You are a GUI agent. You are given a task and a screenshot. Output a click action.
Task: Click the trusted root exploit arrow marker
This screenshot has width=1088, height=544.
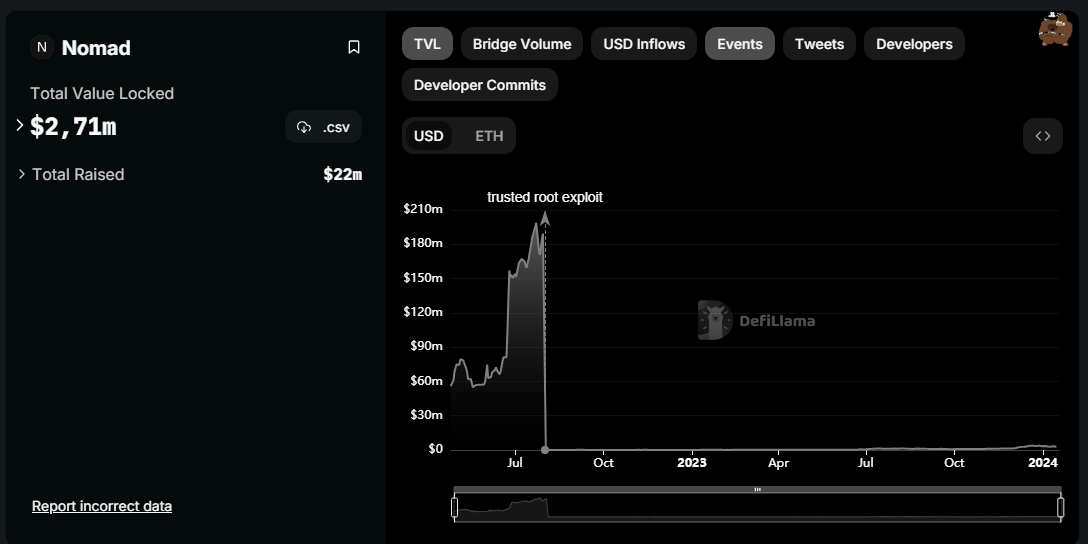coord(545,219)
